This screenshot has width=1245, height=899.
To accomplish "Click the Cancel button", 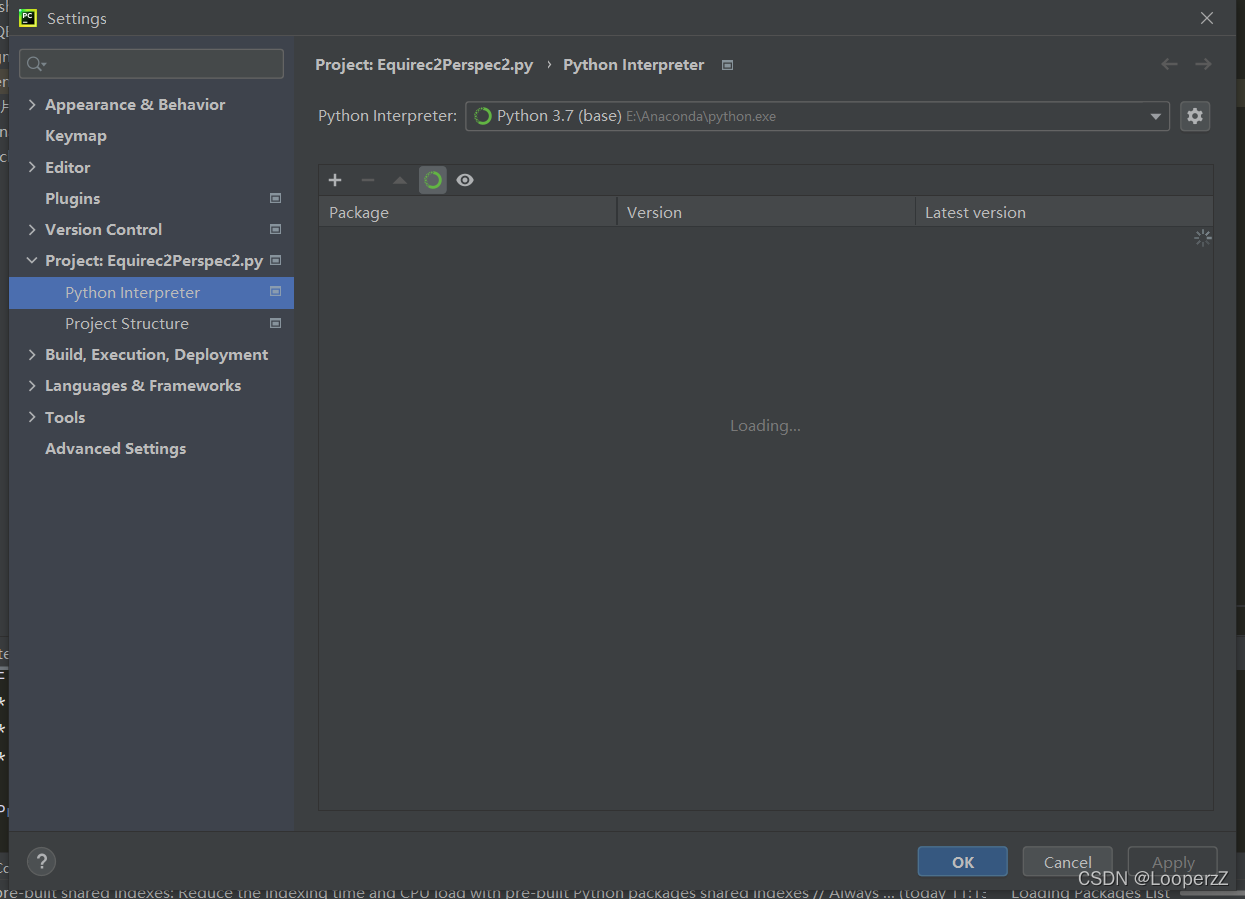I will coord(1068,862).
